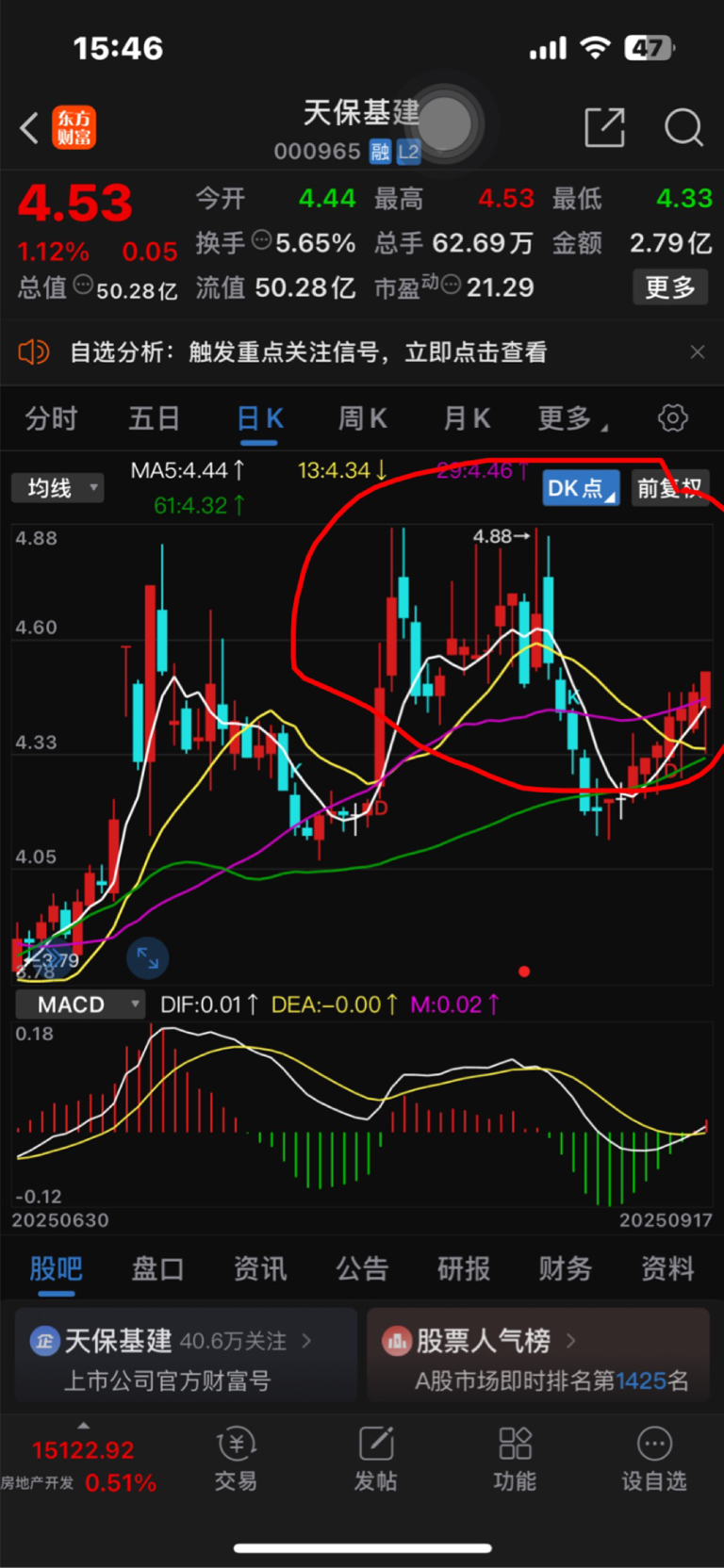Expand chart to fullscreen icon

pyautogui.click(x=148, y=958)
